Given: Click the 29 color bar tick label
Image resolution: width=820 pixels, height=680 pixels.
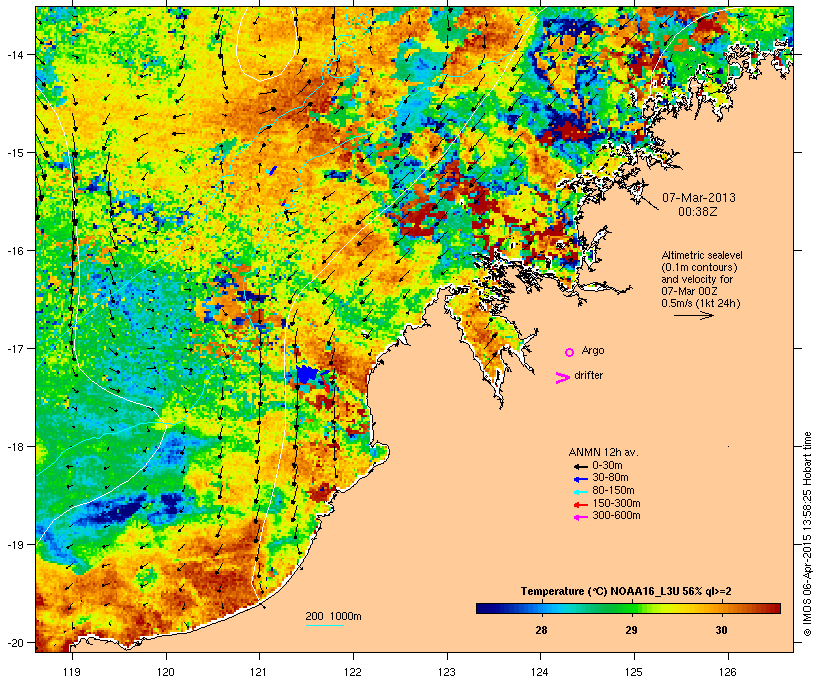Looking at the screenshot, I should [x=631, y=630].
